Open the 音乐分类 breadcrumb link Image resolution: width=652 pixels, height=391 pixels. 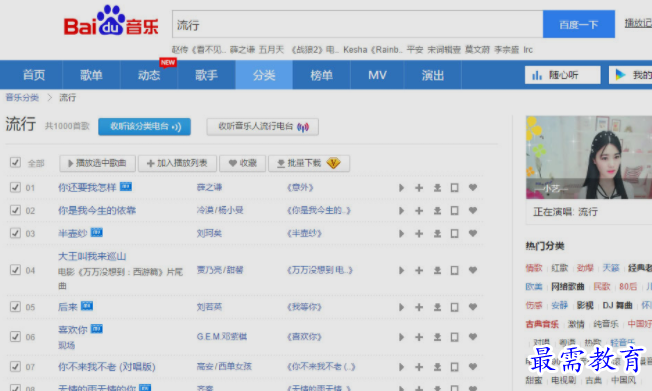[x=22, y=98]
